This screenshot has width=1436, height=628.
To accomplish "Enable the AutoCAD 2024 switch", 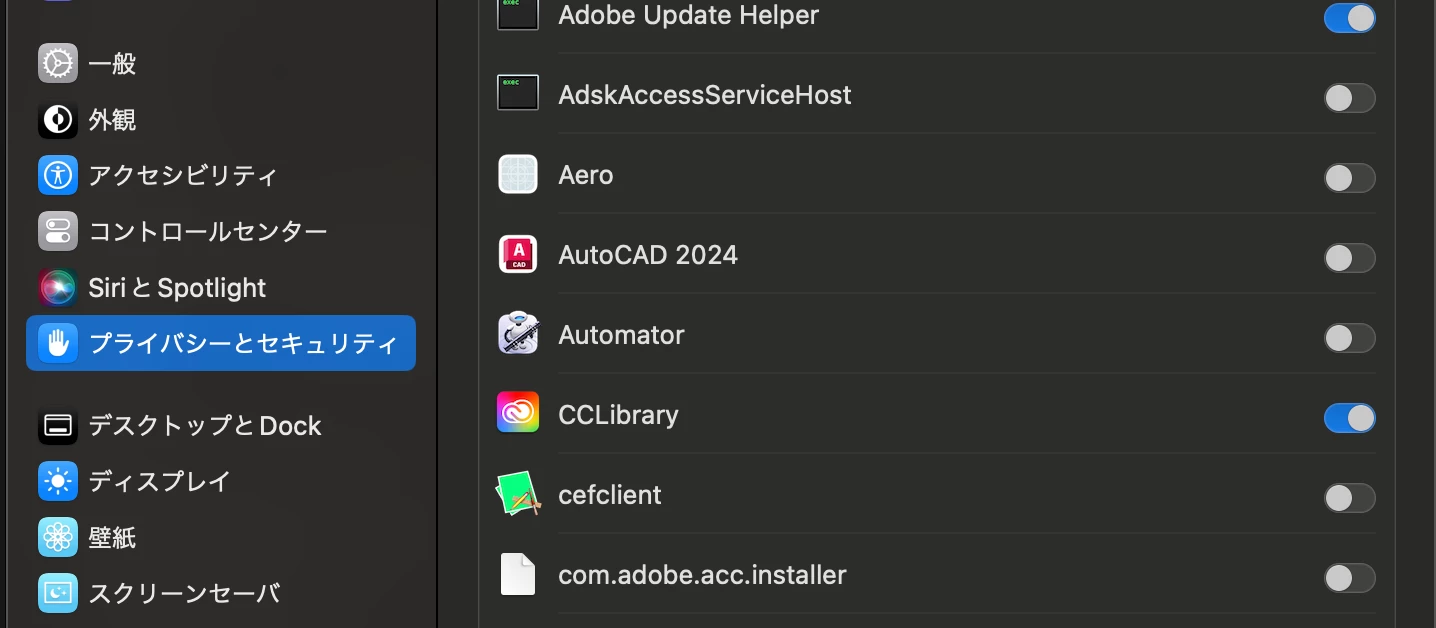I will pos(1349,258).
